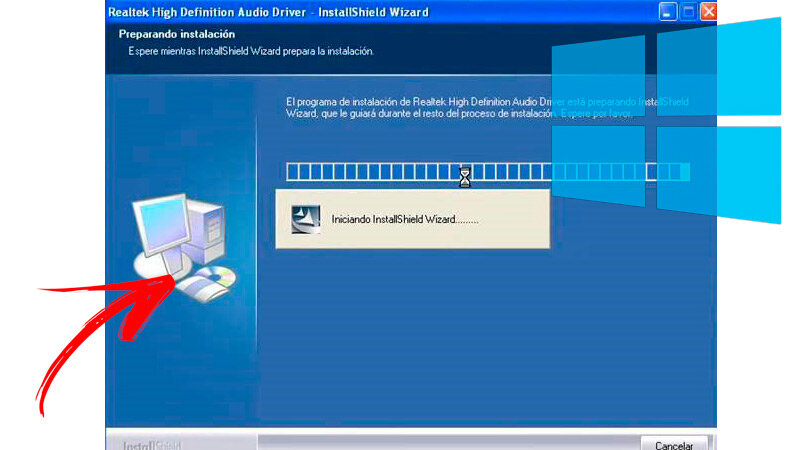Click the computer and CD illustration

(x=184, y=248)
